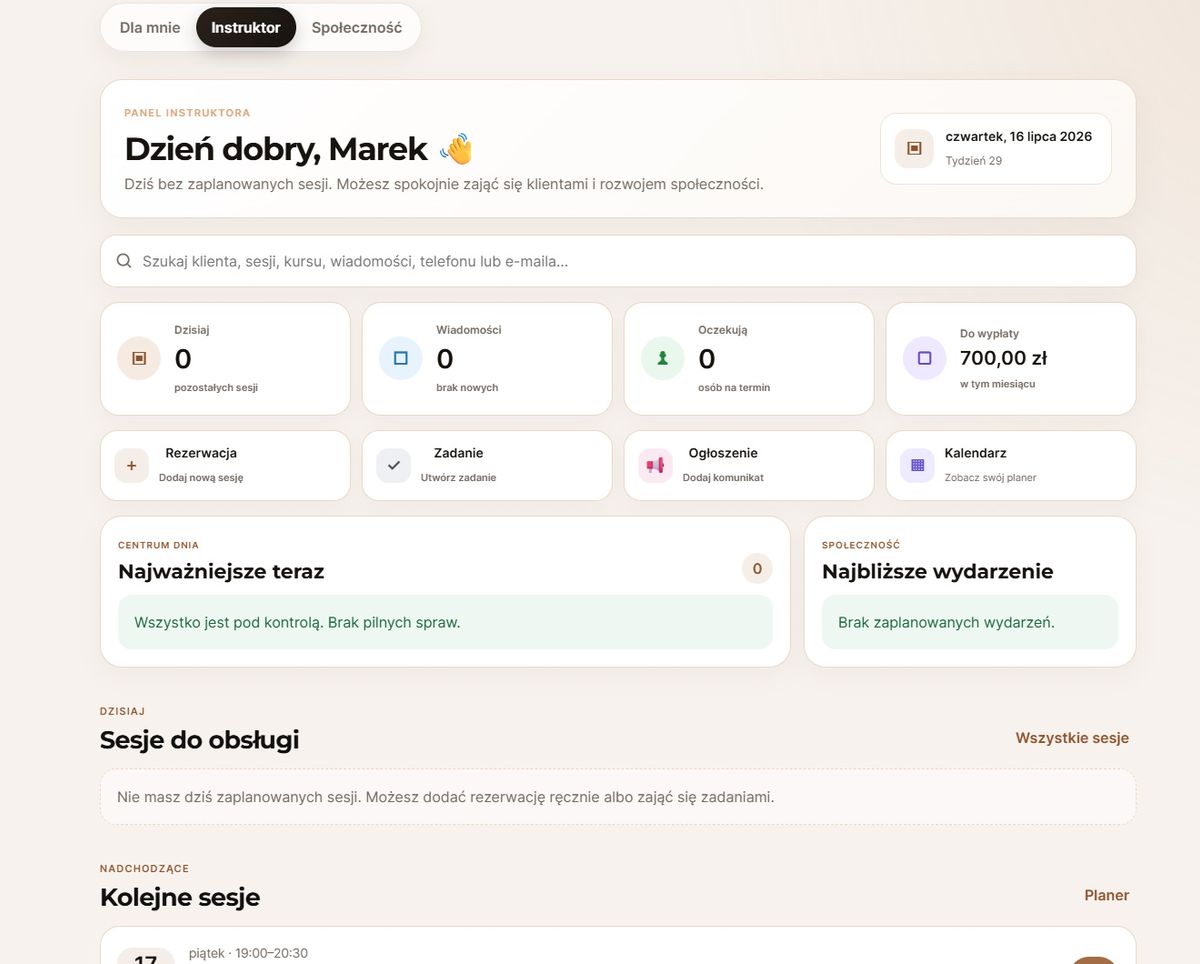
Task: Click the Do wypłaty purple icon
Action: (925, 358)
